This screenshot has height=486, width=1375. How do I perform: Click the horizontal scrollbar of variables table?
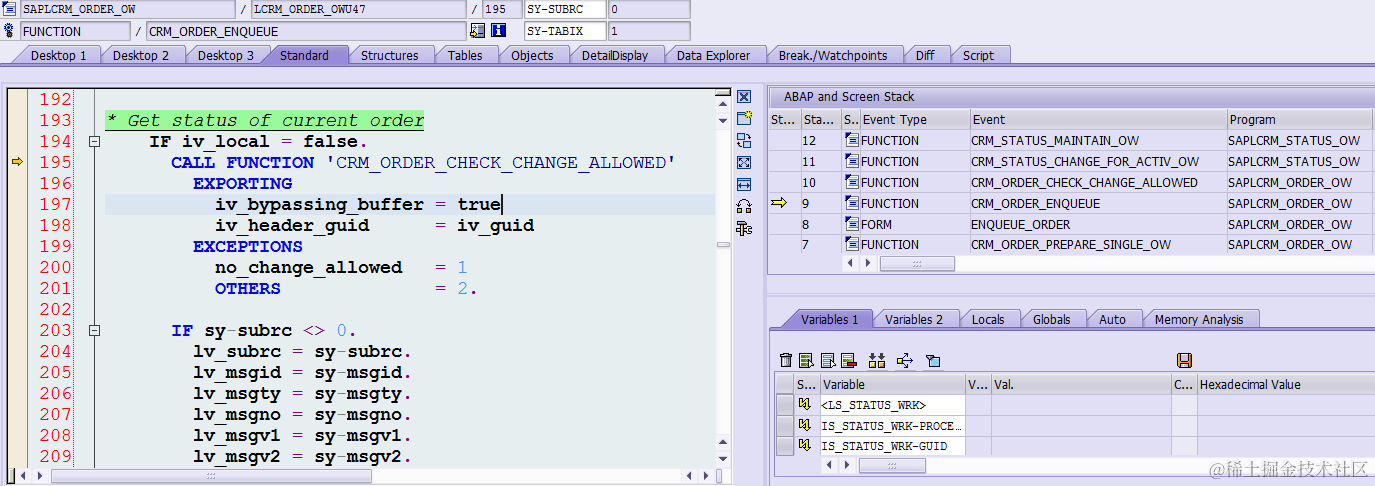point(892,465)
